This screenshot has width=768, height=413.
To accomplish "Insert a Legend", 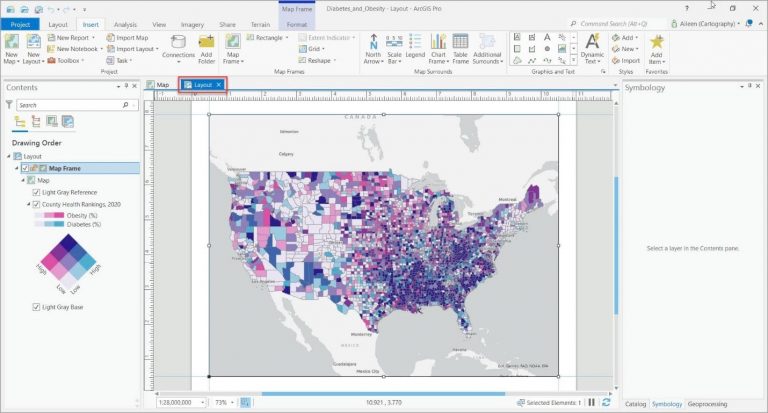I will tap(415, 47).
